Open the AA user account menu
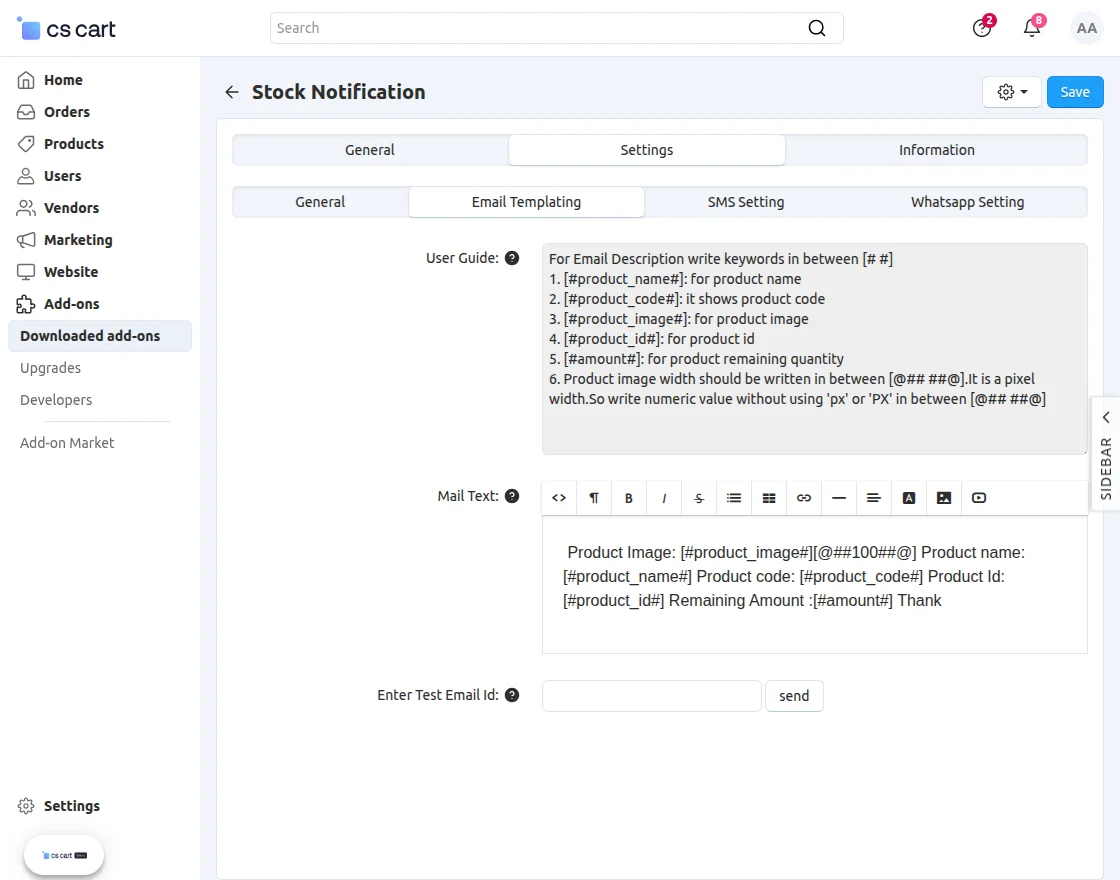Screen dimensions: 1120x880 tap(1086, 27)
